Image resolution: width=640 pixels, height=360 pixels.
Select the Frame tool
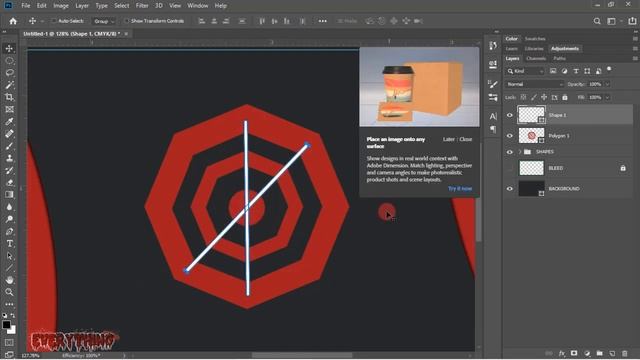pos(9,109)
